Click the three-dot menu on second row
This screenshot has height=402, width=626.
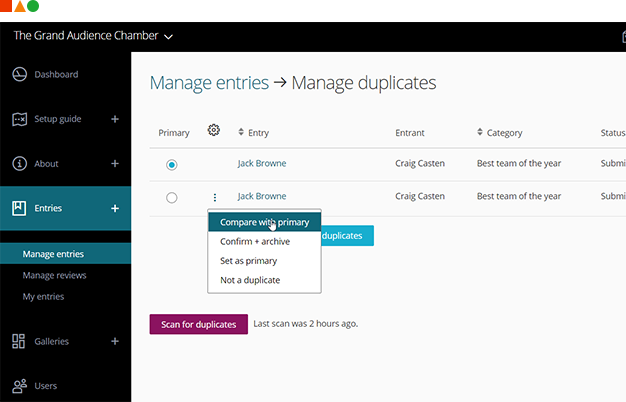(x=214, y=197)
